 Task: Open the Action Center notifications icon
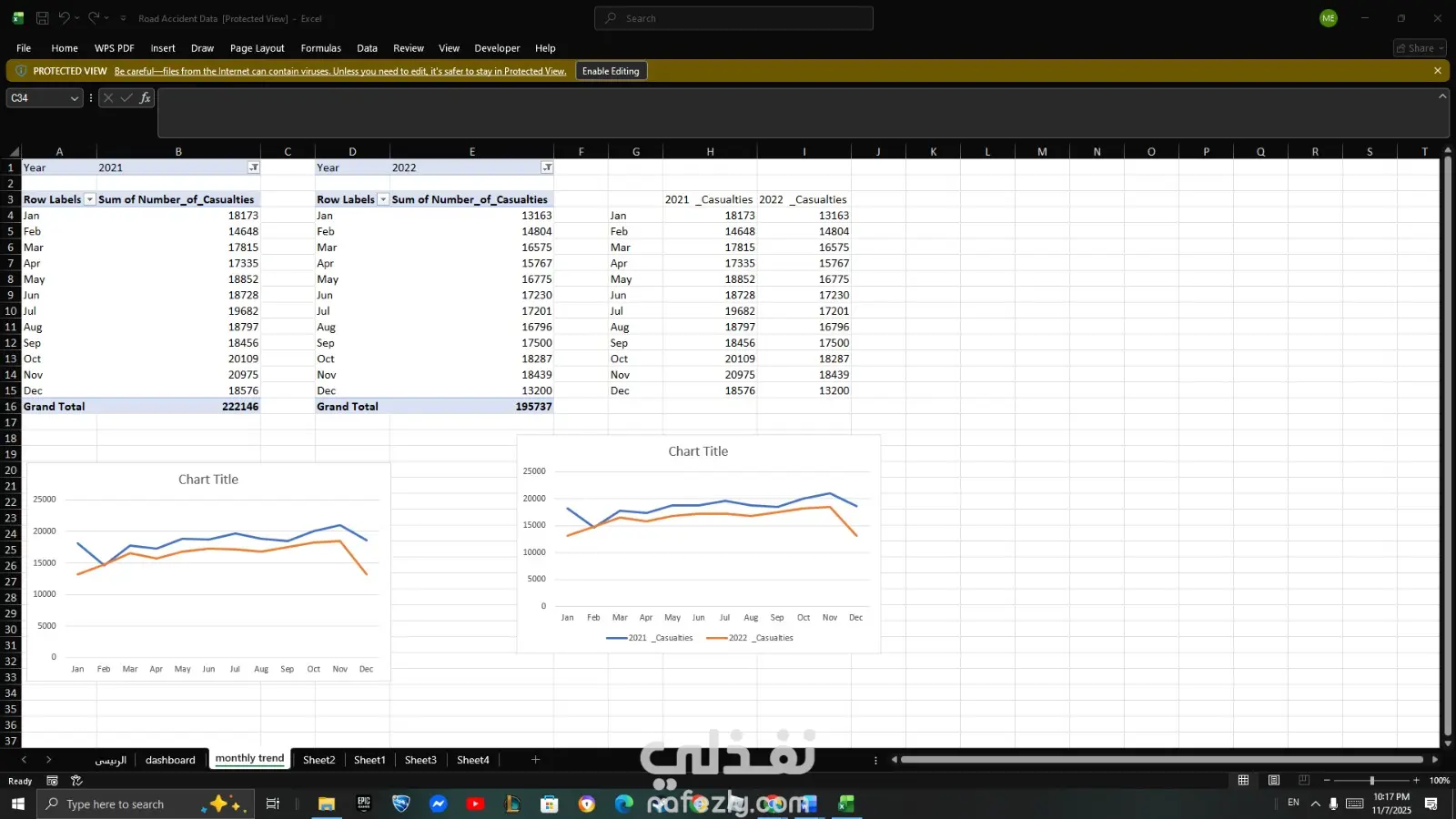[x=1431, y=804]
